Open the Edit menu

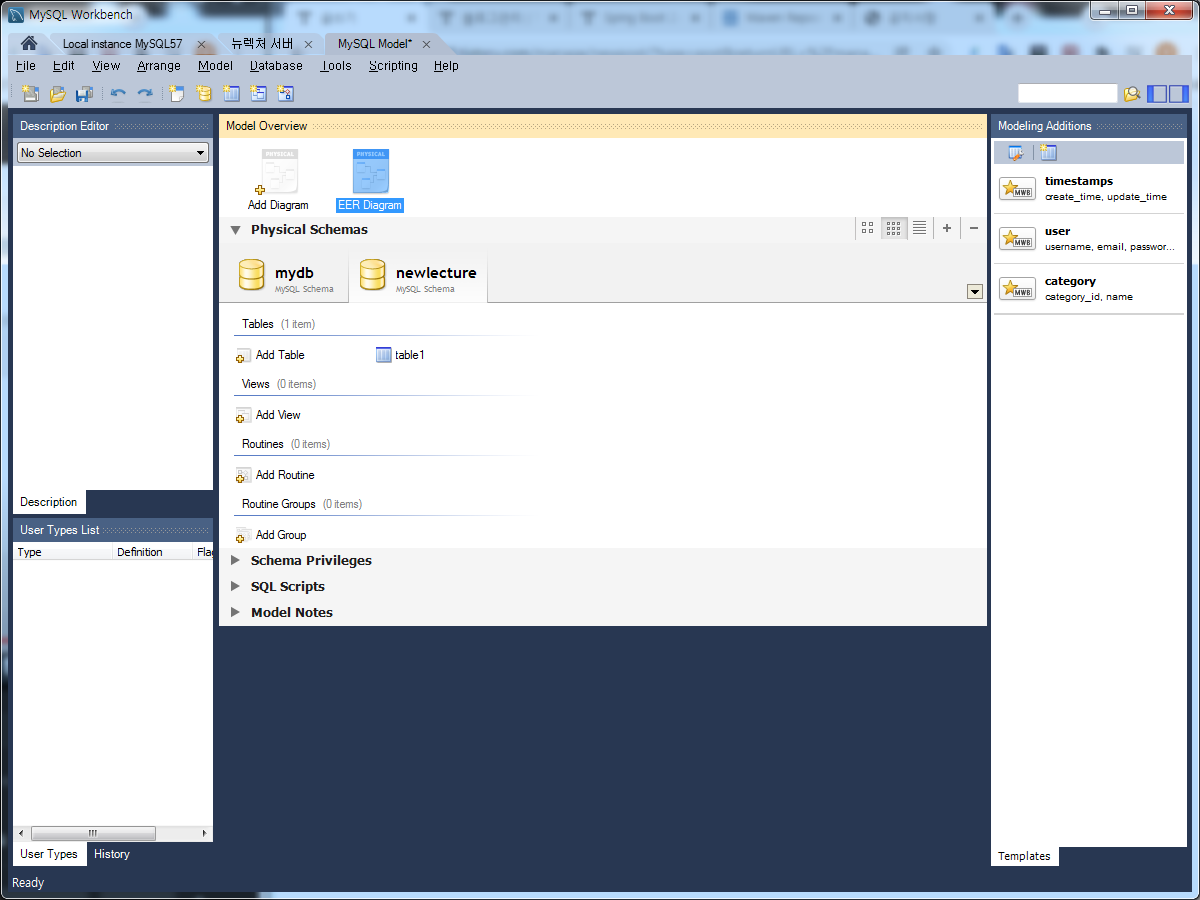click(x=64, y=66)
